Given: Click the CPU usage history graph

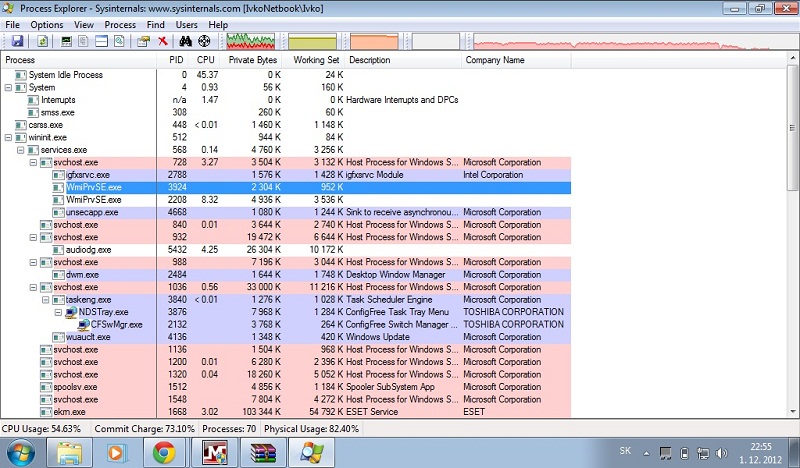Looking at the screenshot, I should click(x=251, y=41).
